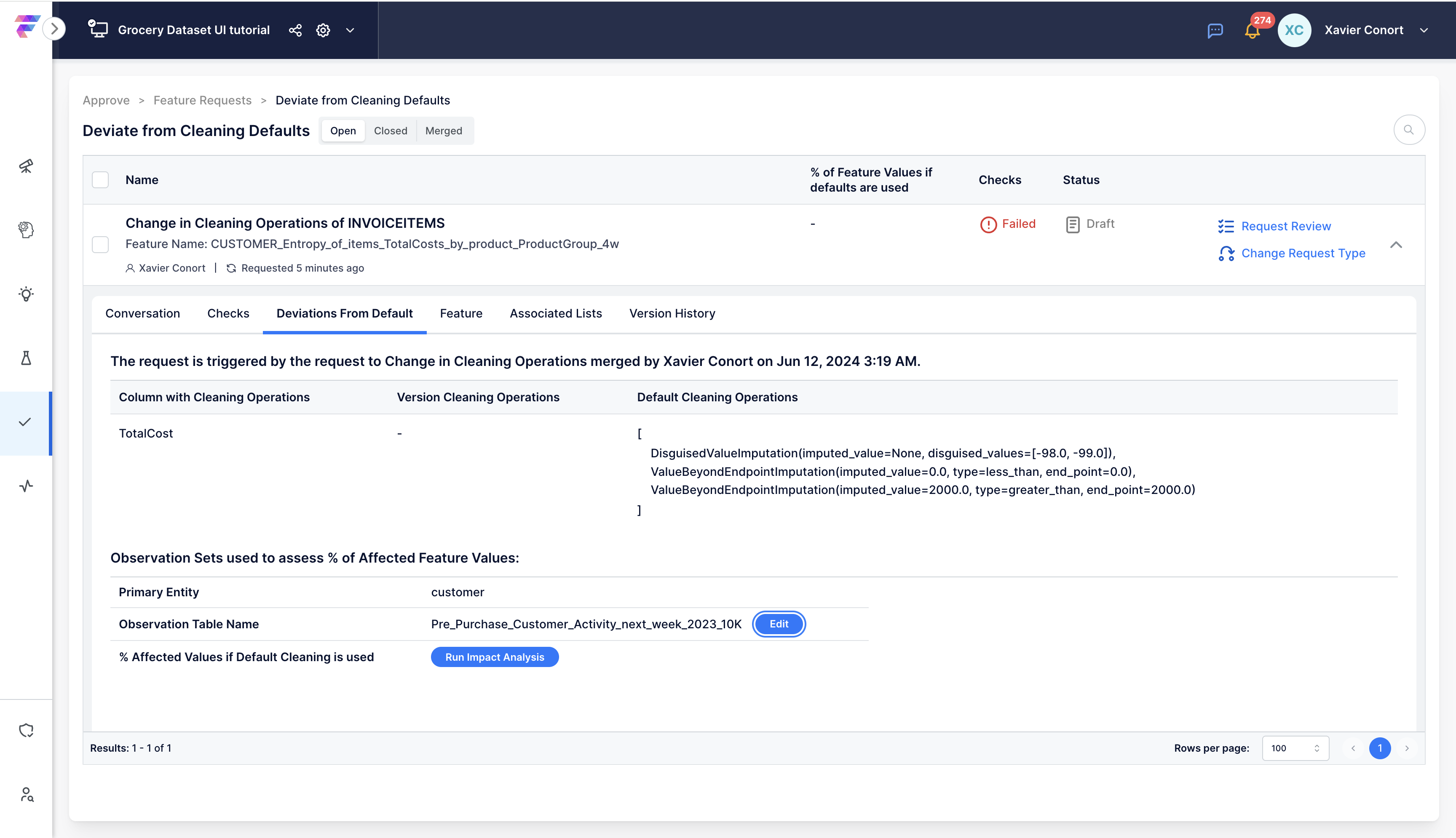The height and width of the screenshot is (838, 1456).
Task: Click the requester person icon by Xavier Conort
Action: (x=130, y=268)
